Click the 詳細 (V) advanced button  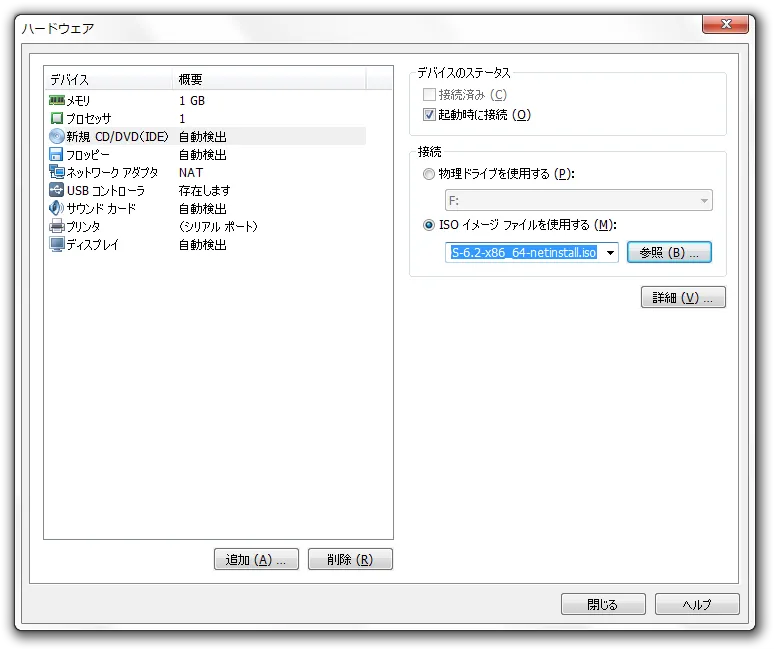[683, 297]
